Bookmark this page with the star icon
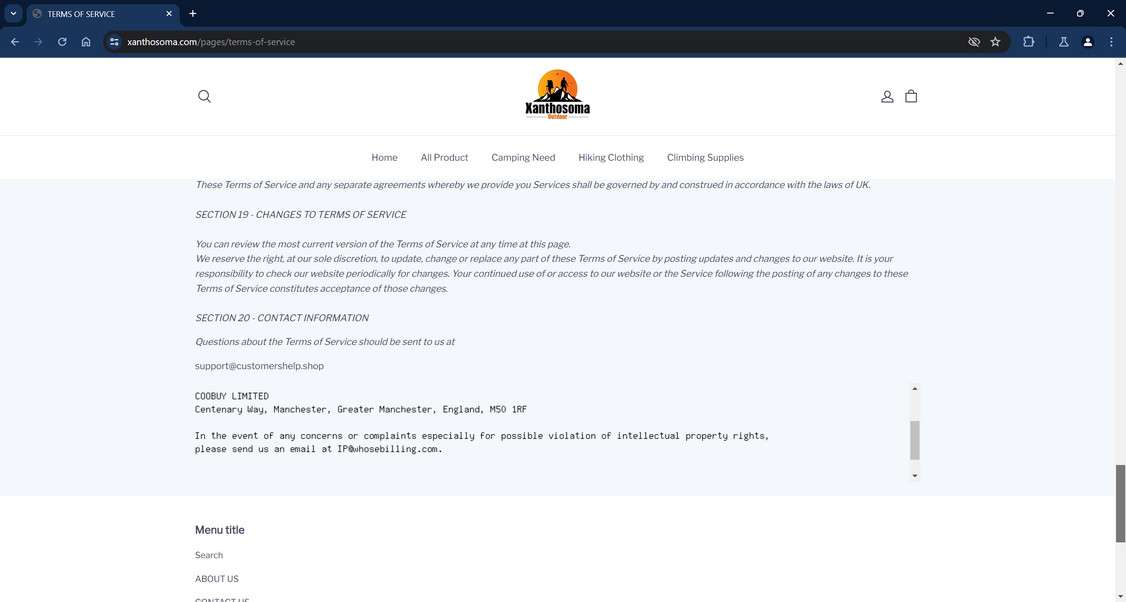The image size is (1126, 602). click(995, 42)
